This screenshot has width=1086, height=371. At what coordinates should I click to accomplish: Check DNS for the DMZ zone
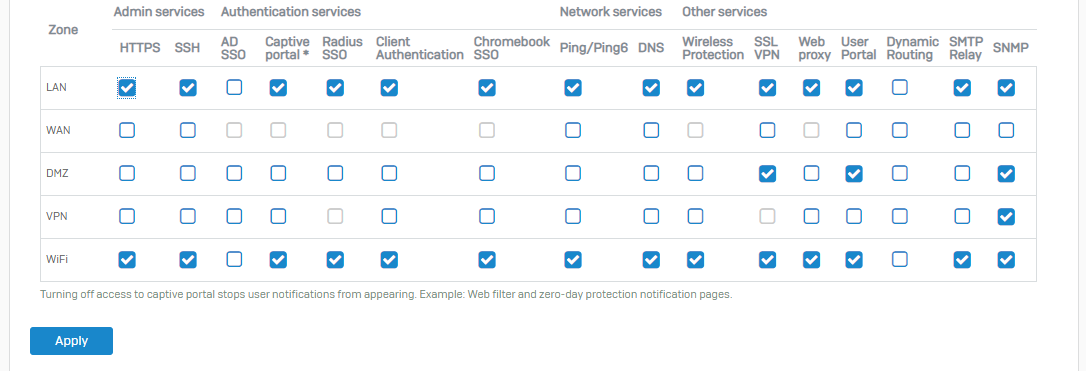[651, 173]
